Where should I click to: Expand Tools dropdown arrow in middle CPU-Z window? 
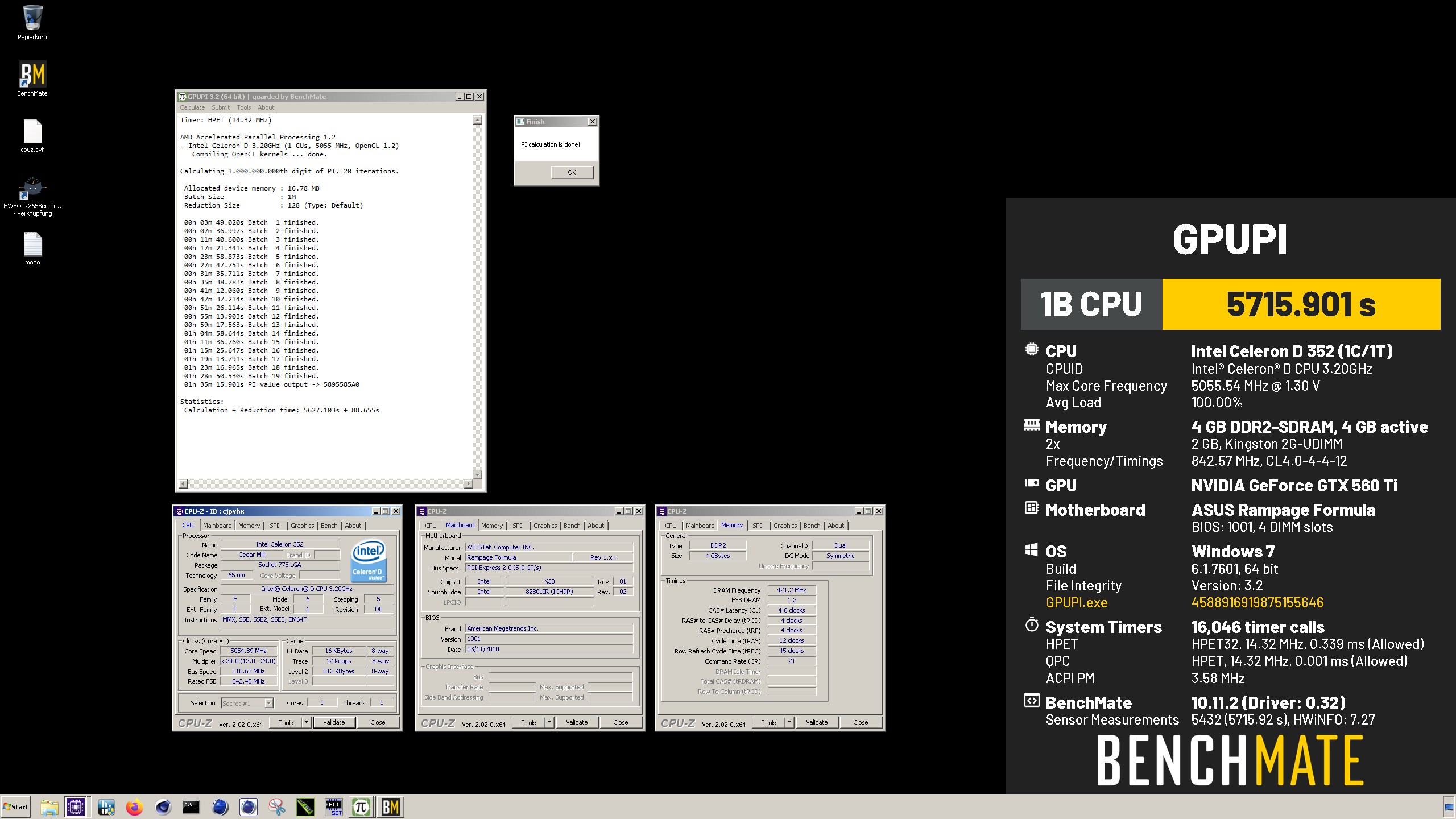pos(549,722)
